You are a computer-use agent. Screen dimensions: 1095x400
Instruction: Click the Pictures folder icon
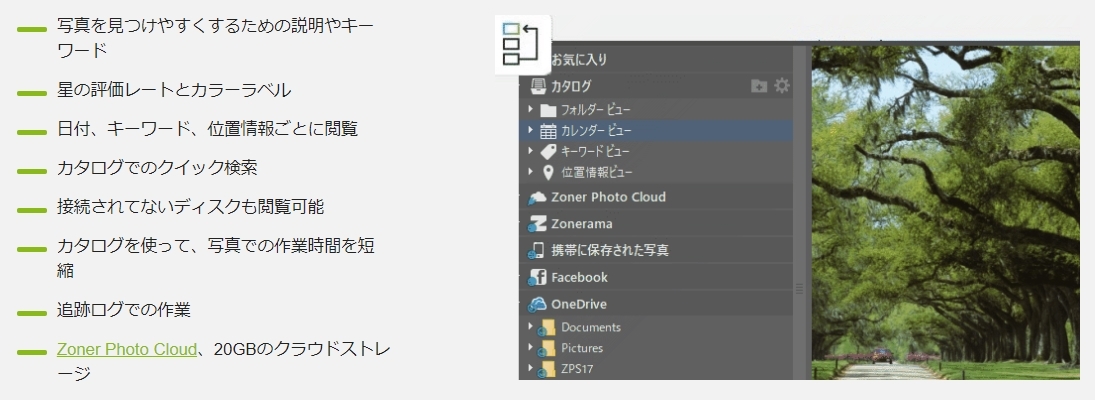[547, 348]
